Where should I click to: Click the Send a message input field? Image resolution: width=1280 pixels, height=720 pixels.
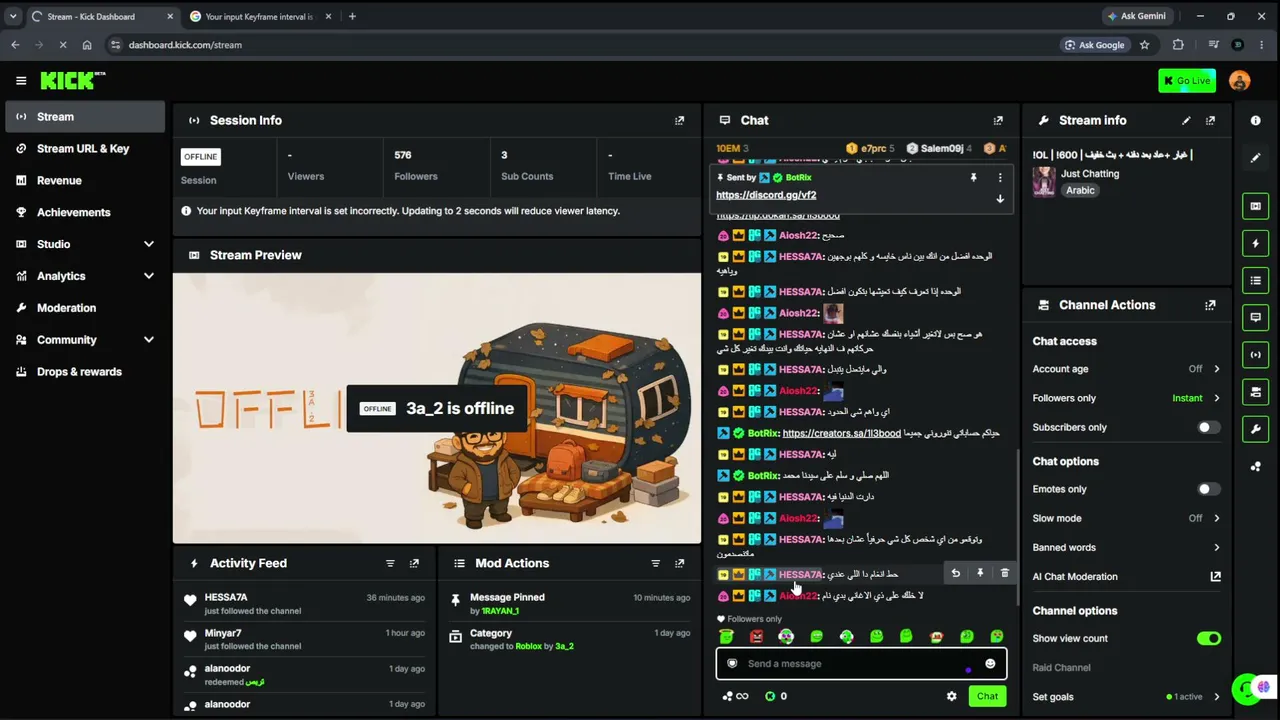(x=861, y=664)
